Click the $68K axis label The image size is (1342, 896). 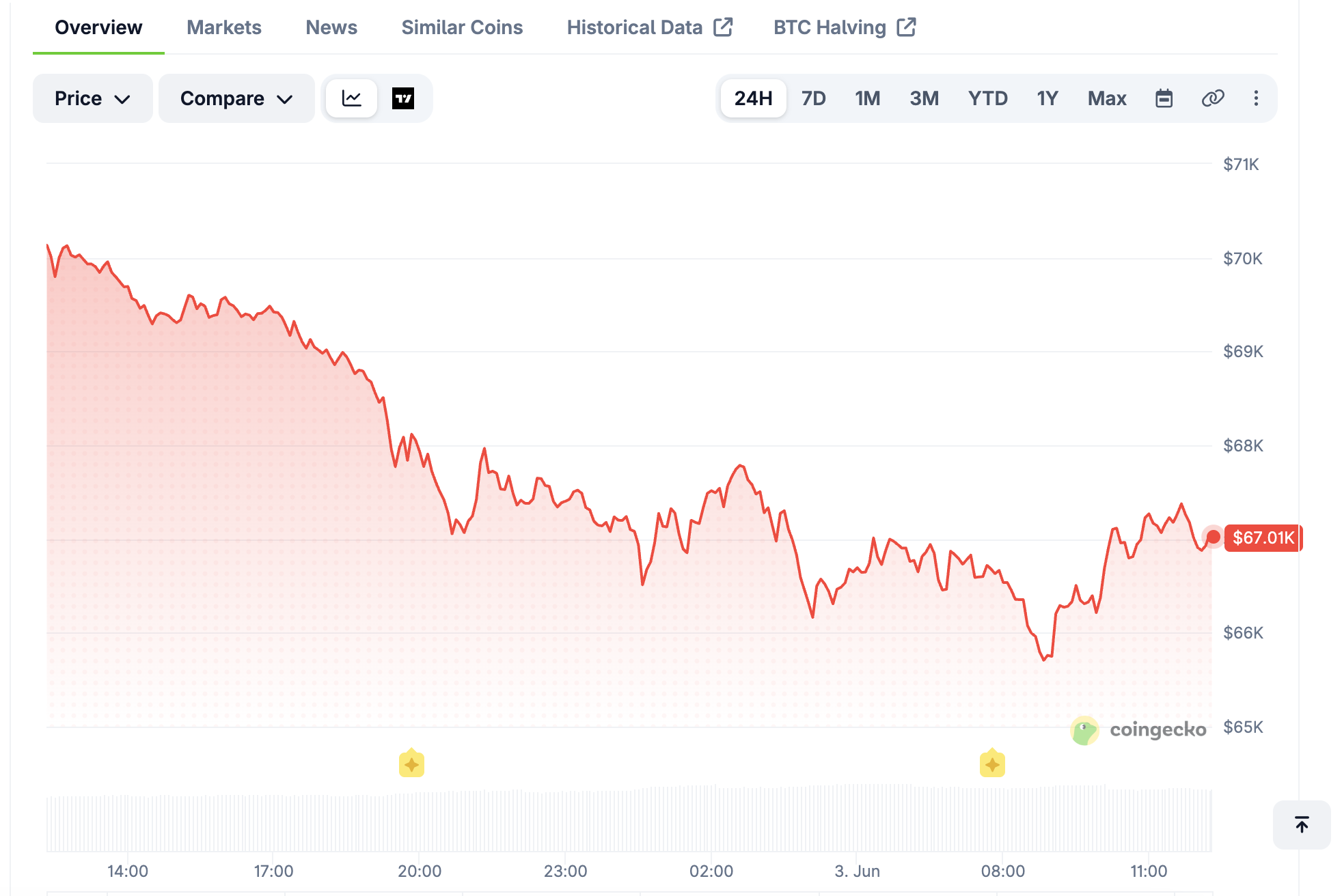tap(1243, 446)
